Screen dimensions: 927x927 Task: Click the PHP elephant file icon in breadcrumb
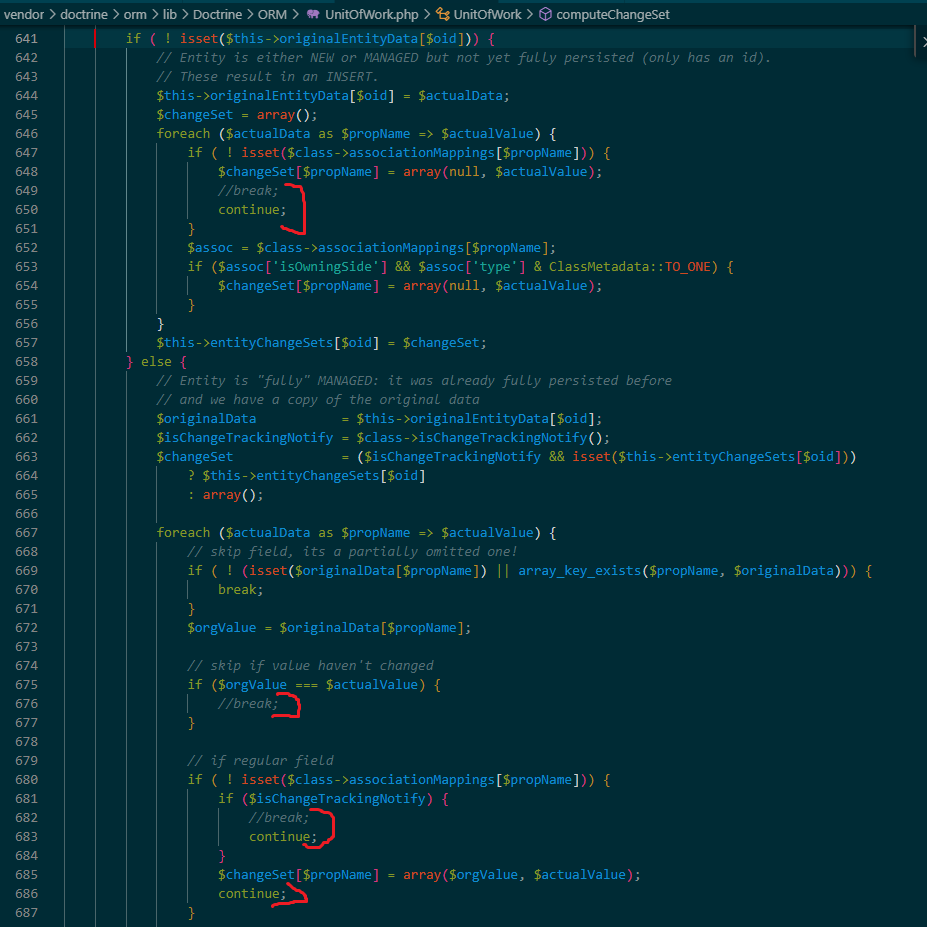pyautogui.click(x=313, y=14)
